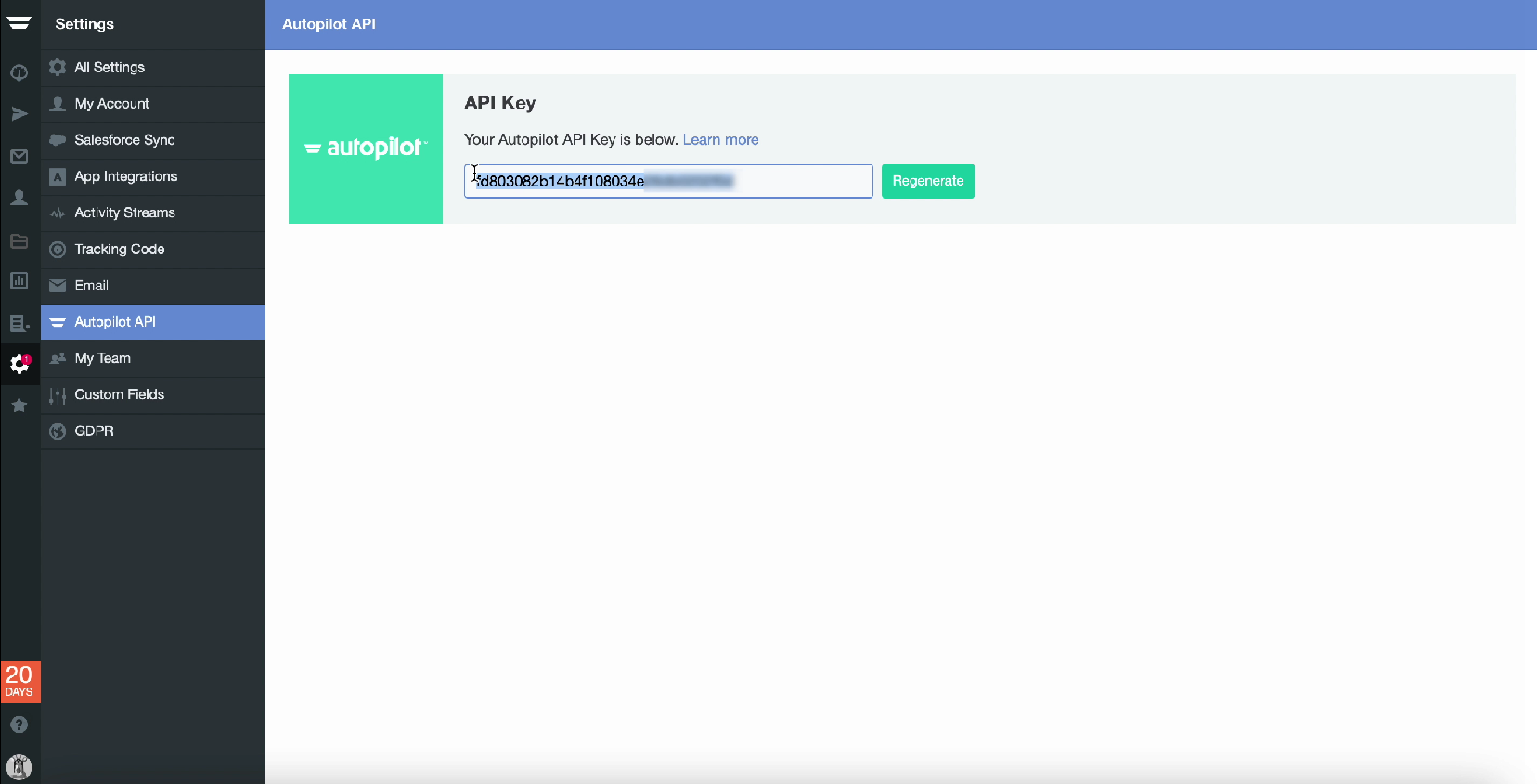The width and height of the screenshot is (1537, 784).
Task: Go to My Account settings
Action: [x=153, y=104]
